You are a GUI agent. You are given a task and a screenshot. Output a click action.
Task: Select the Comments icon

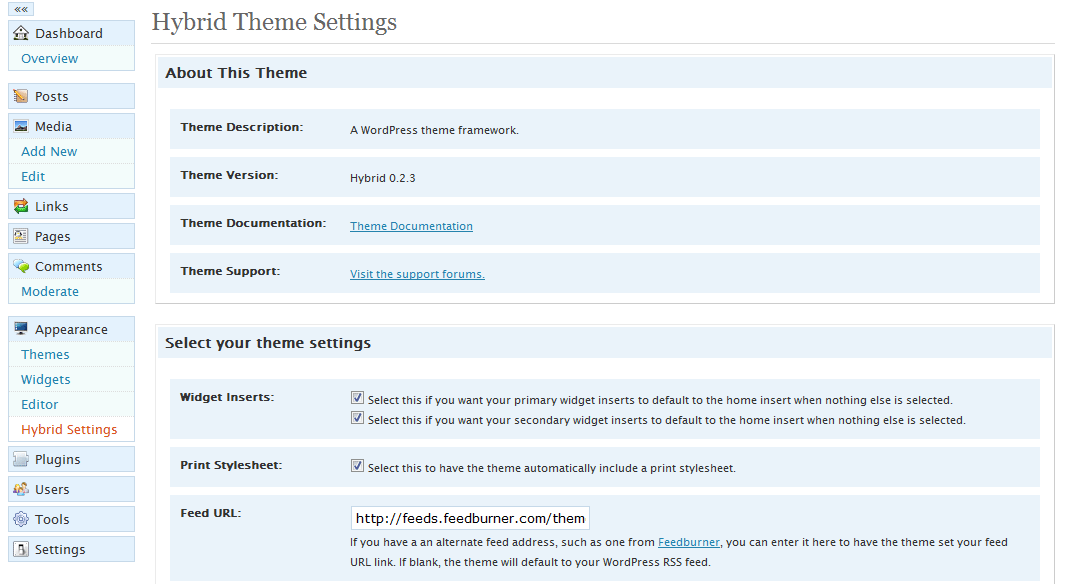point(22,265)
